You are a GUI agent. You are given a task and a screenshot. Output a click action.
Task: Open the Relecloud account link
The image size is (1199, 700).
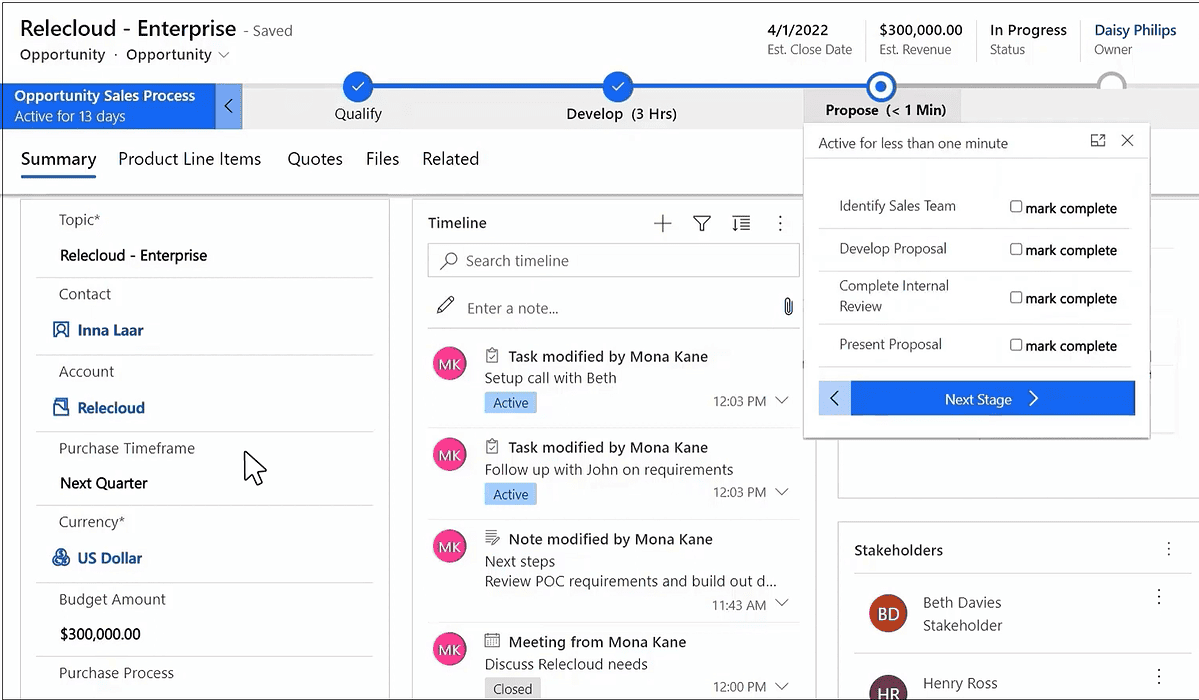(111, 408)
